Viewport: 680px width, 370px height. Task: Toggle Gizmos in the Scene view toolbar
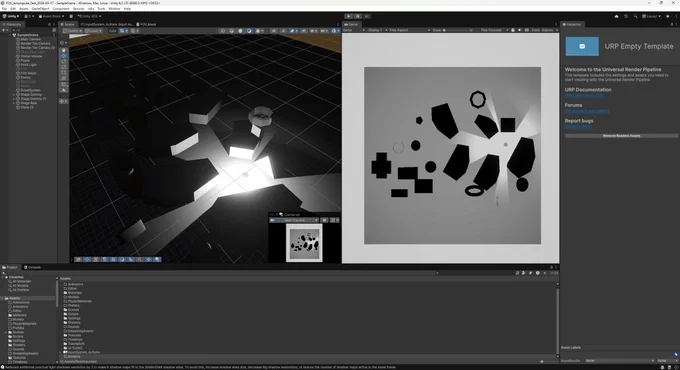pos(333,31)
